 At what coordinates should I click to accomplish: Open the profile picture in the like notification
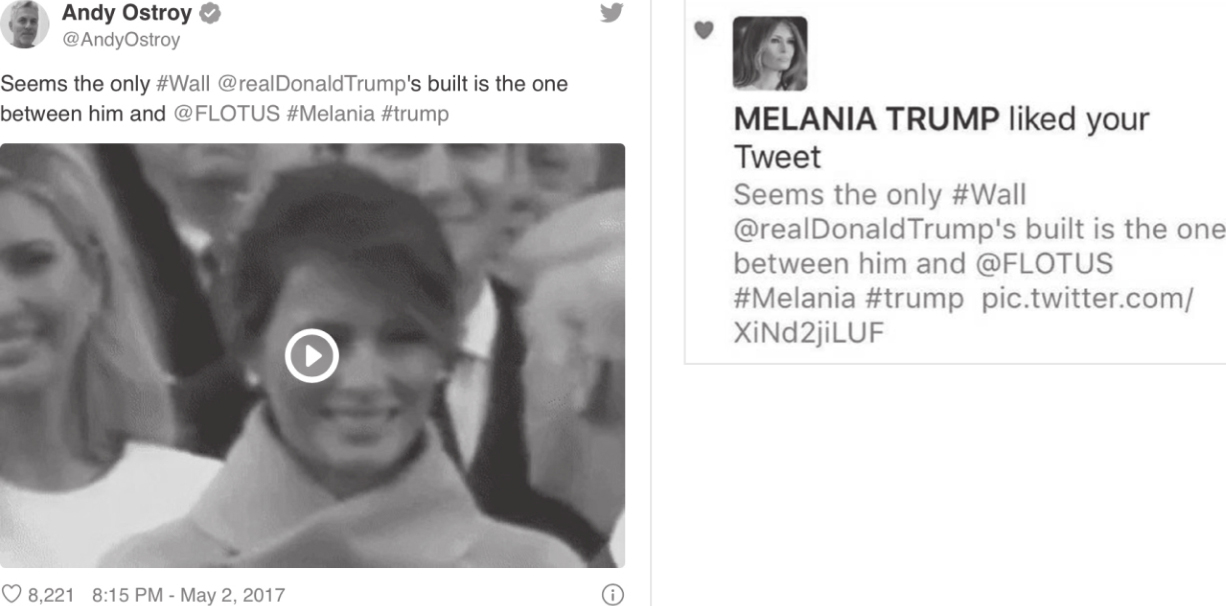[x=769, y=53]
